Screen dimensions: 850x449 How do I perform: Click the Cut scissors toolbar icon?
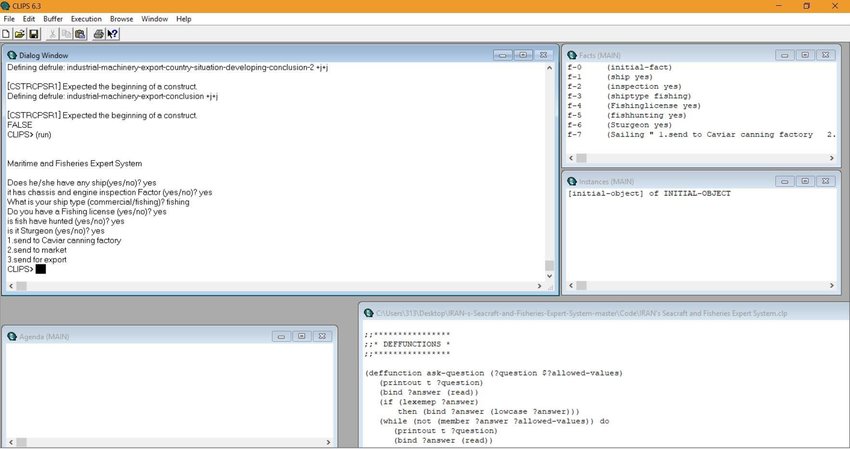click(53, 33)
